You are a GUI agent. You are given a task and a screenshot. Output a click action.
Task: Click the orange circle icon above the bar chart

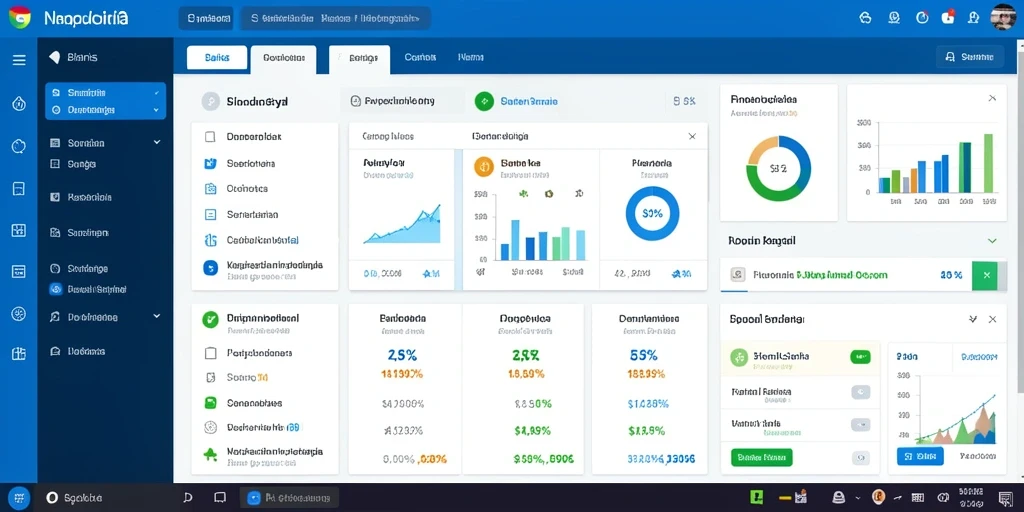pos(483,167)
